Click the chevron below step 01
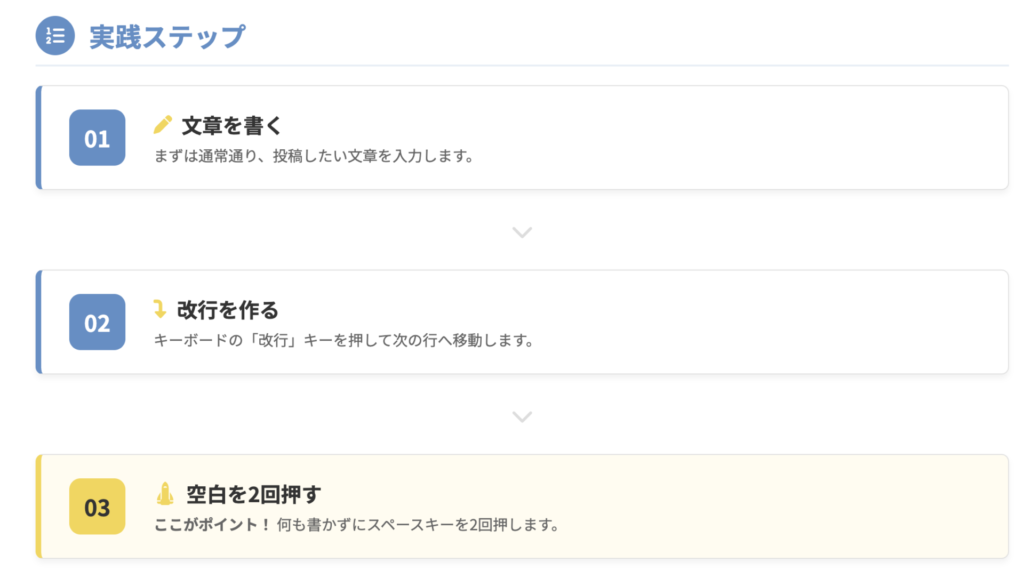Image resolution: width=1024 pixels, height=586 pixels. [x=522, y=232]
